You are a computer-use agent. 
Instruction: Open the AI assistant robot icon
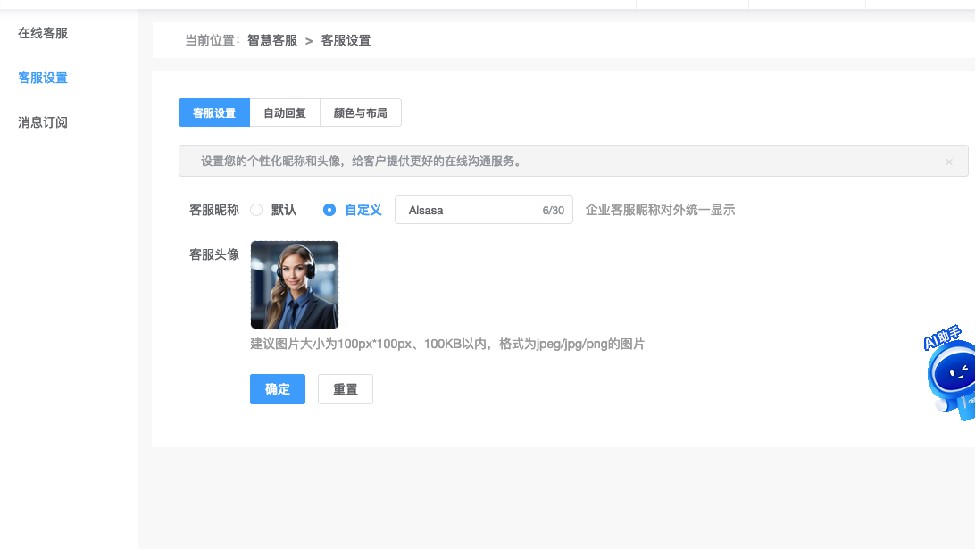(950, 373)
